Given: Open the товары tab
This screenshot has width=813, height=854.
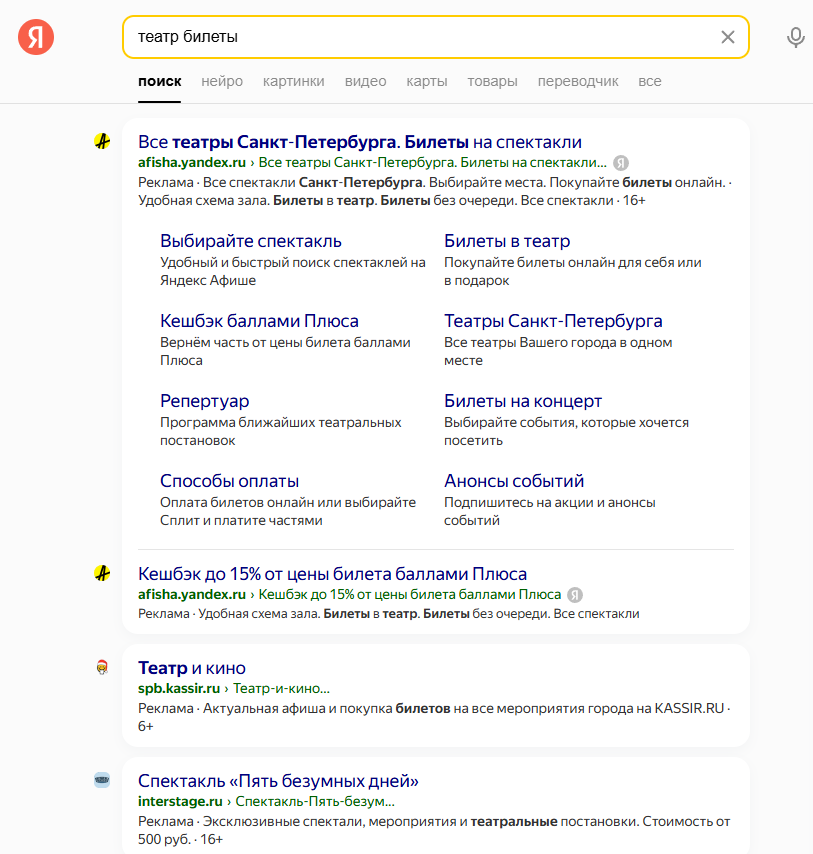Looking at the screenshot, I should [x=492, y=82].
